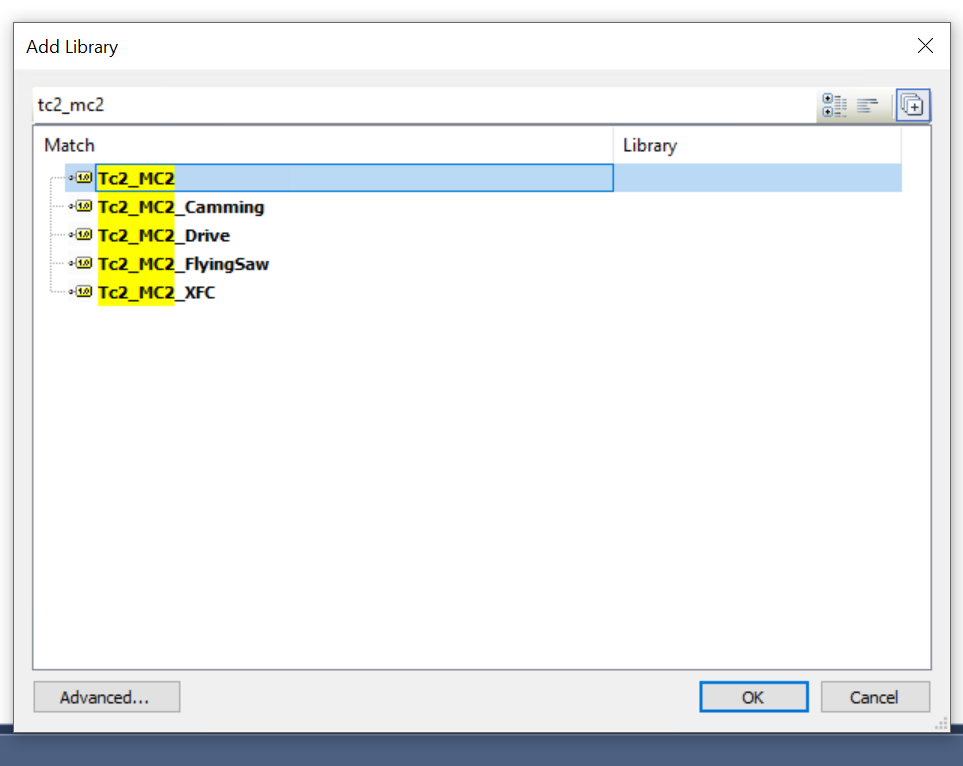The image size is (963, 766).
Task: Click the categorized view icon in search bar
Action: [835, 106]
